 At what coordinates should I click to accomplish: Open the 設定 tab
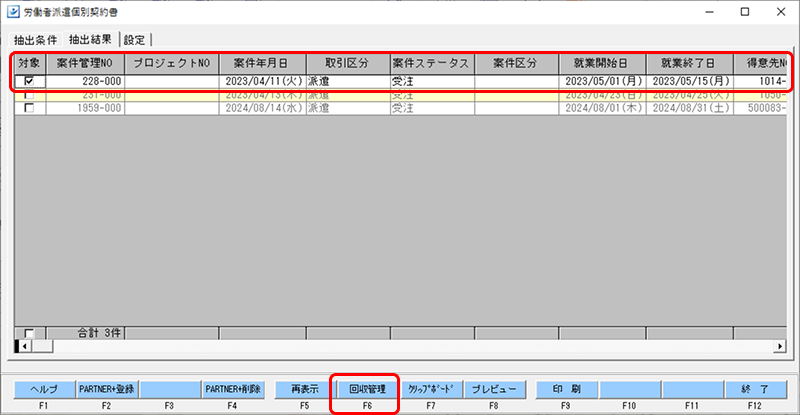135,40
